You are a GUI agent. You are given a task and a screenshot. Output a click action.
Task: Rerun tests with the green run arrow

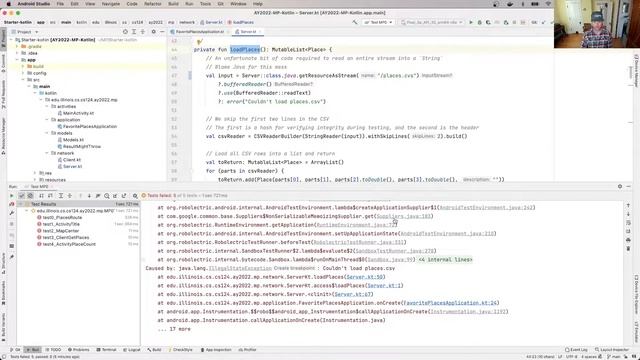pyautogui.click(x=11, y=196)
